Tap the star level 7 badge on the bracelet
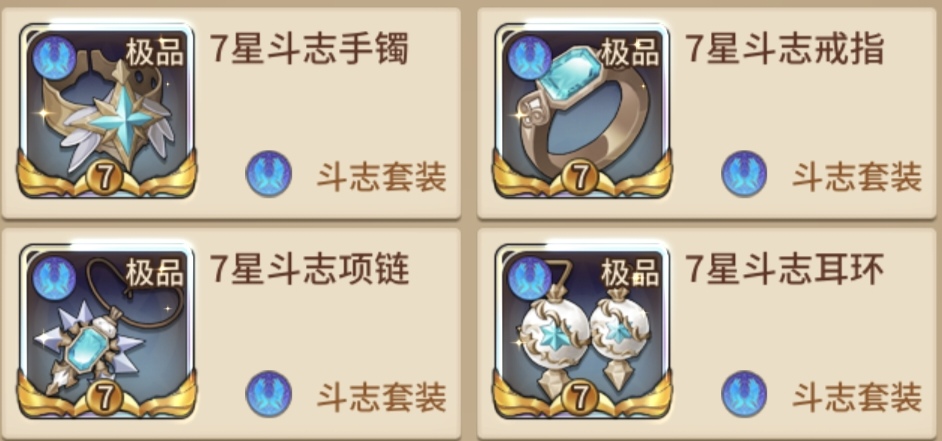The height and width of the screenshot is (441, 942). point(105,178)
